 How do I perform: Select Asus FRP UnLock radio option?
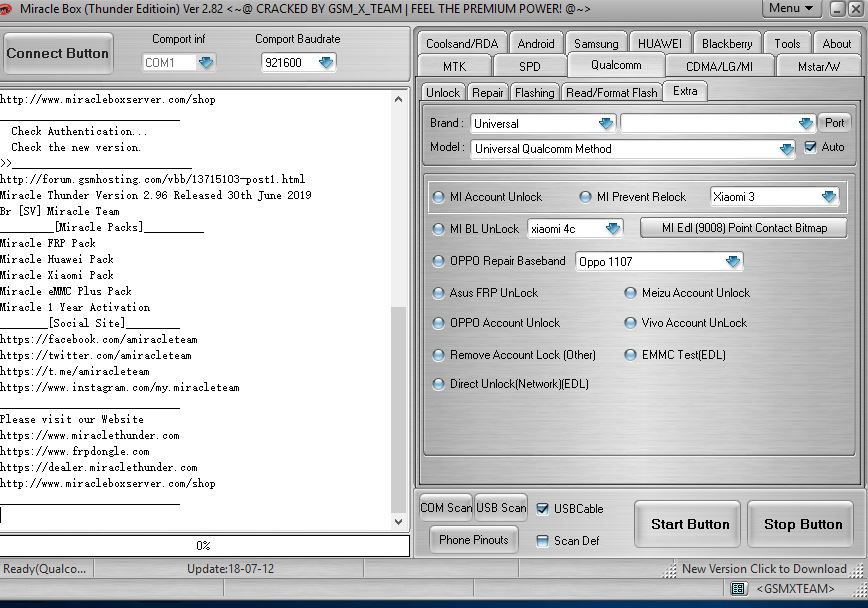pos(438,293)
